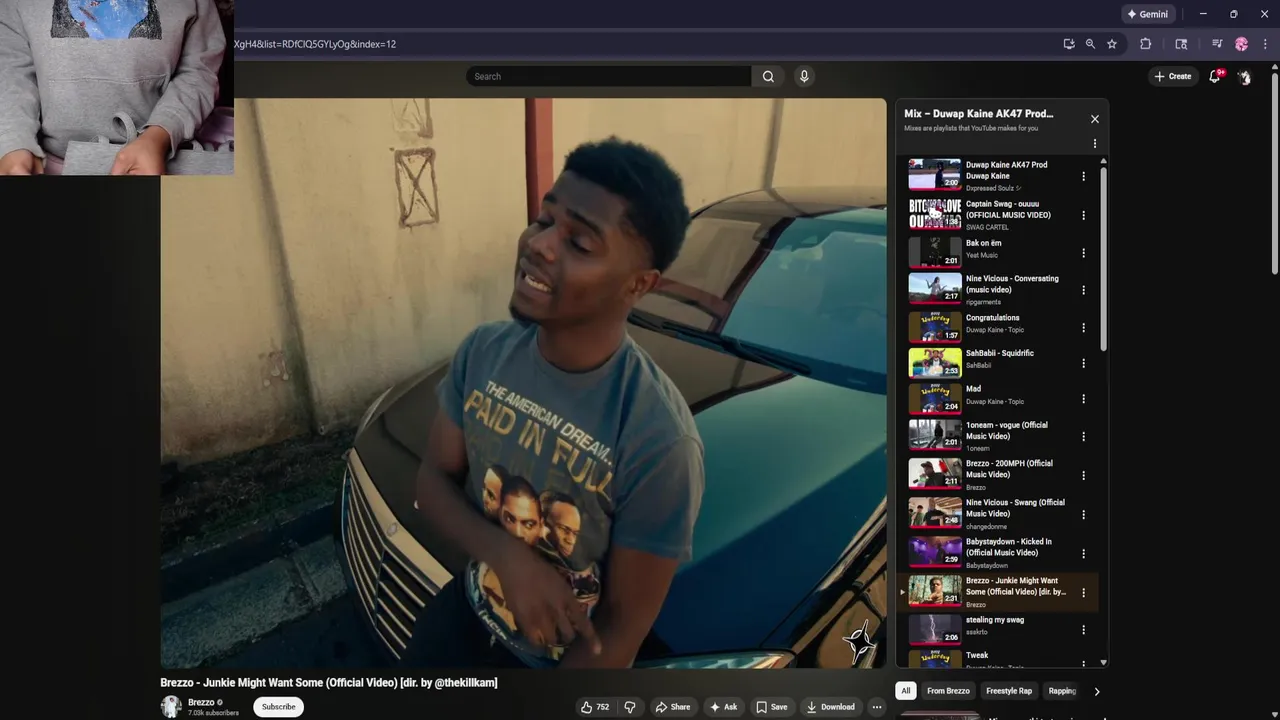Open options for Brezzo - 200MPH row

[x=1083, y=475]
